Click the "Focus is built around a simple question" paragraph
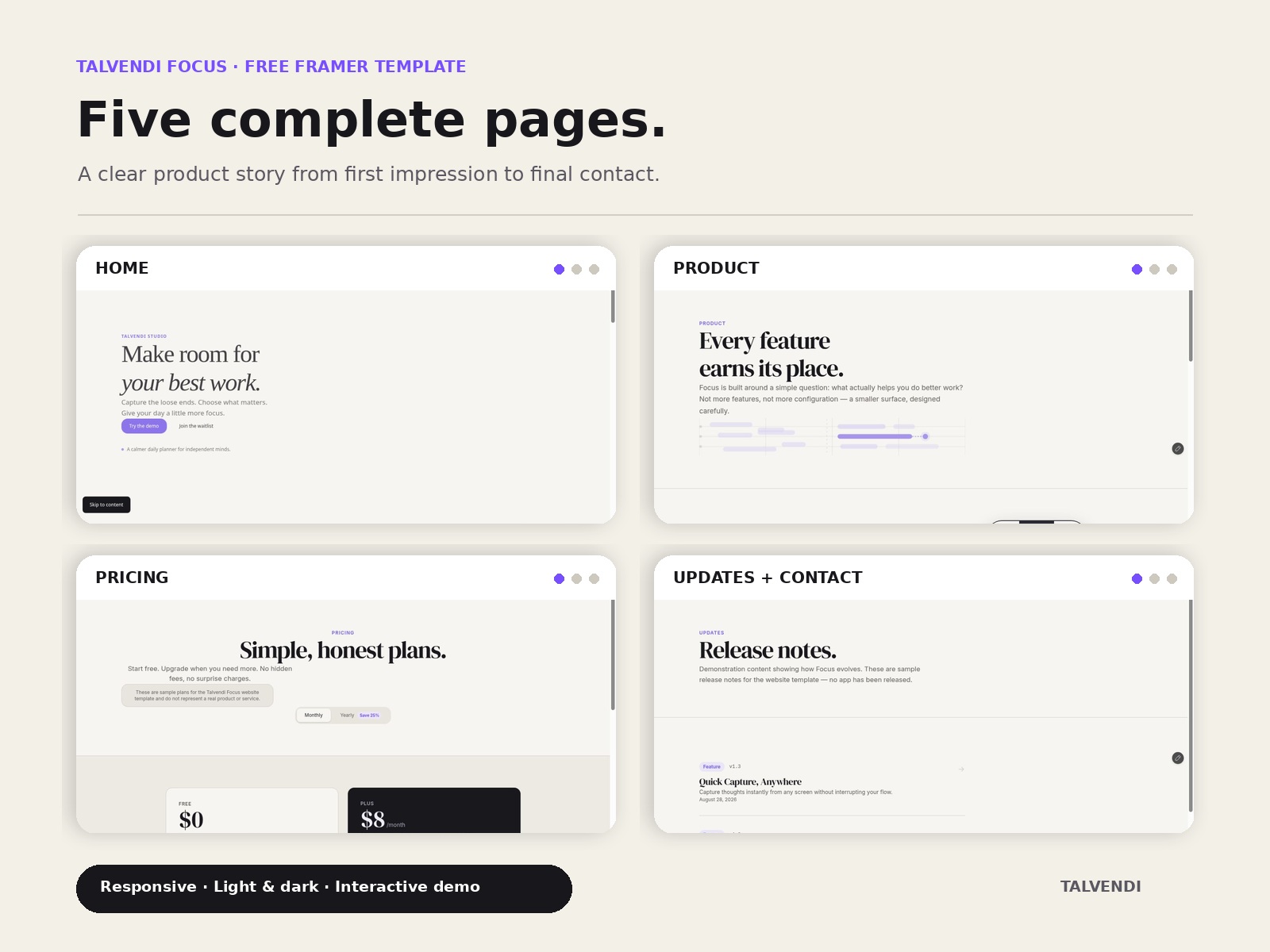Image resolution: width=1270 pixels, height=952 pixels. click(831, 399)
